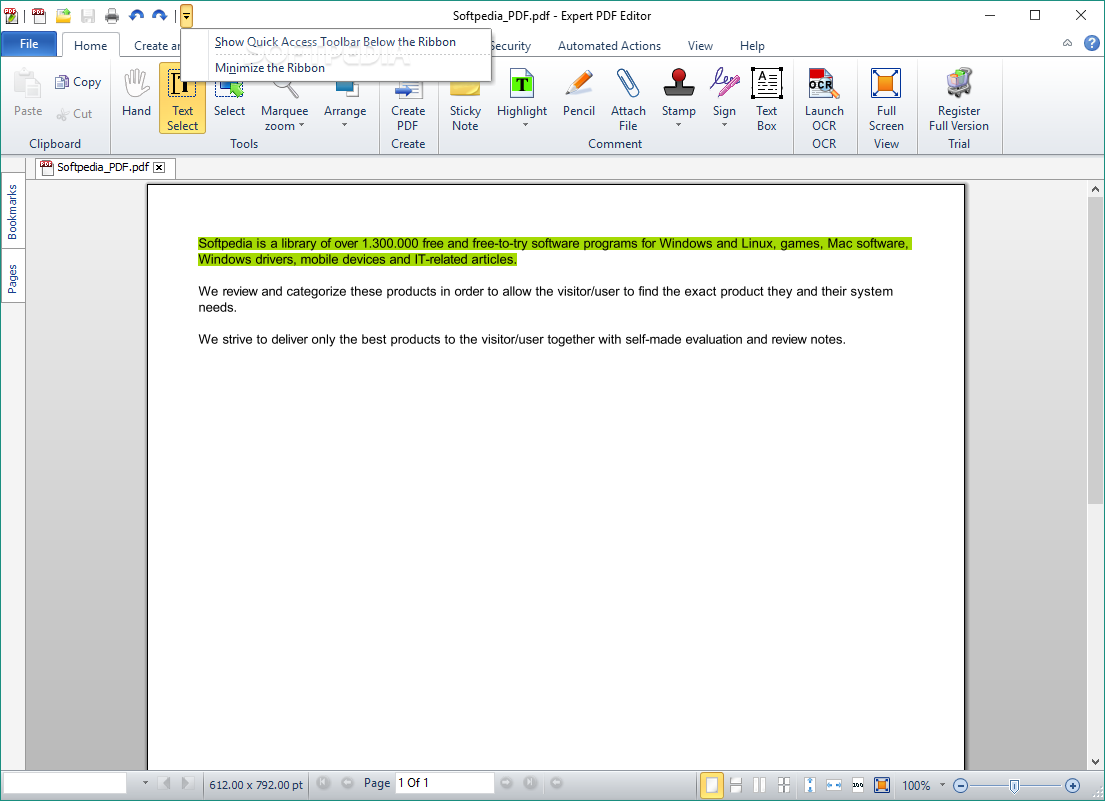The height and width of the screenshot is (801, 1105).
Task: Choose the Highlight tool
Action: (521, 92)
